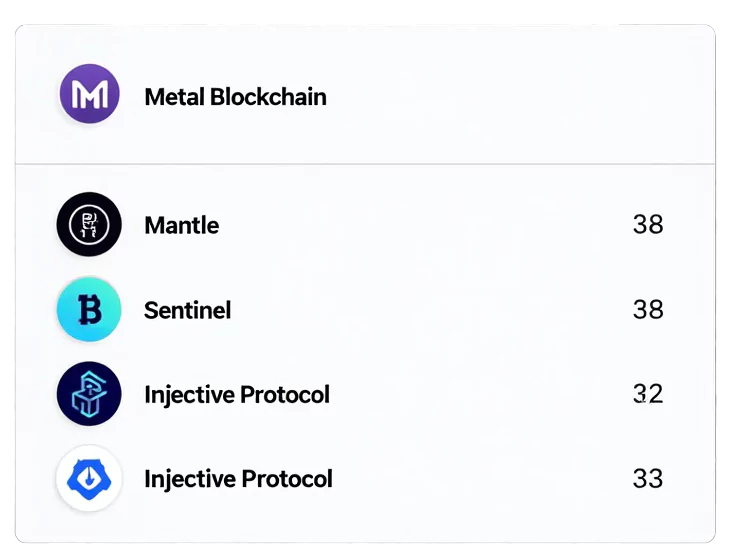Click the 38 value beside Mantle
The height and width of the screenshot is (559, 730).
tap(648, 225)
